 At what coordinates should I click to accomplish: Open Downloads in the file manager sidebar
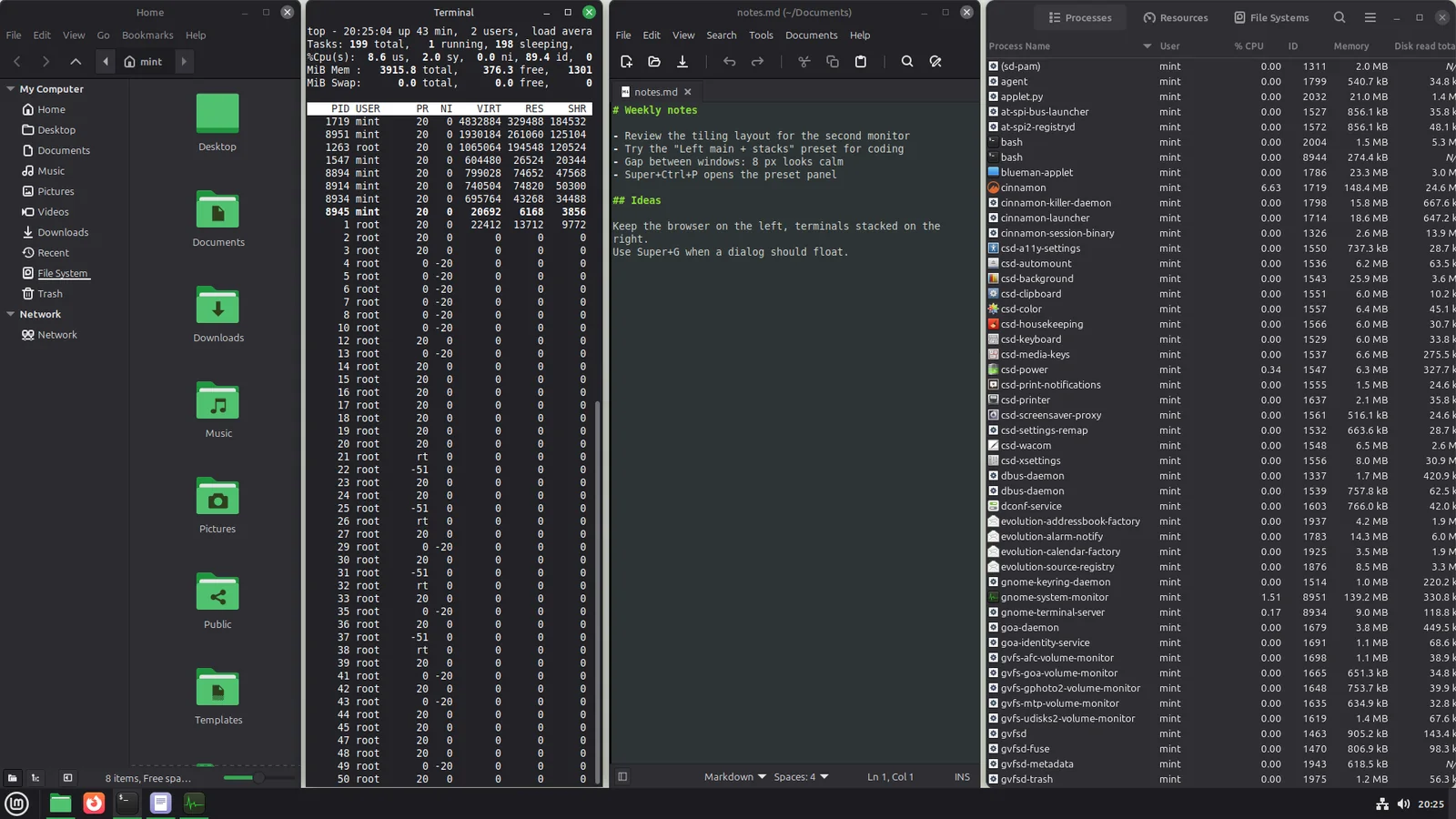pos(63,233)
